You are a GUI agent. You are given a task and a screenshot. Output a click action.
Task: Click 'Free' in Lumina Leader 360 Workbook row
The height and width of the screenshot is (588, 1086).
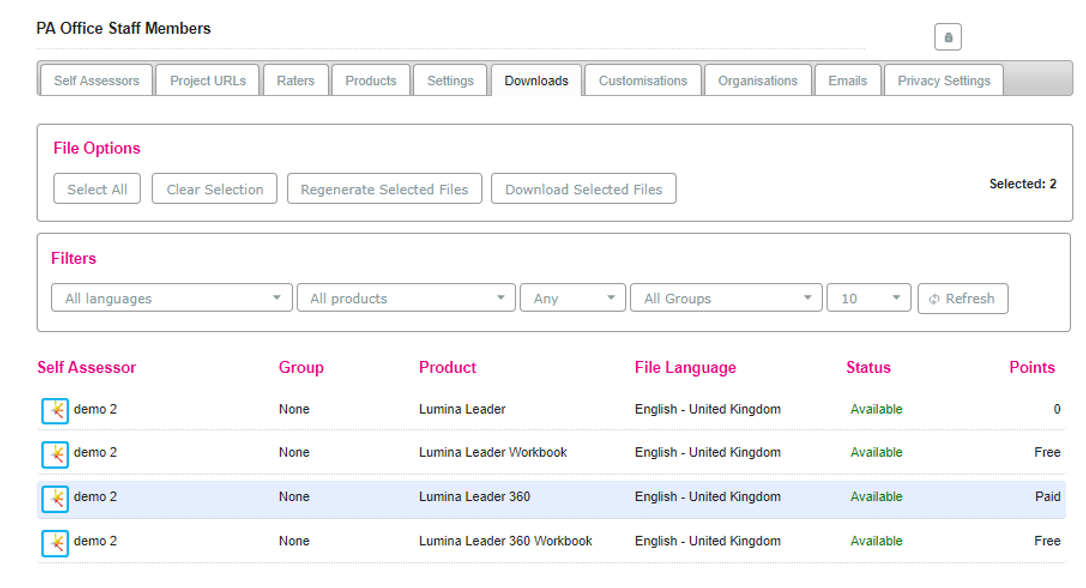[1047, 541]
